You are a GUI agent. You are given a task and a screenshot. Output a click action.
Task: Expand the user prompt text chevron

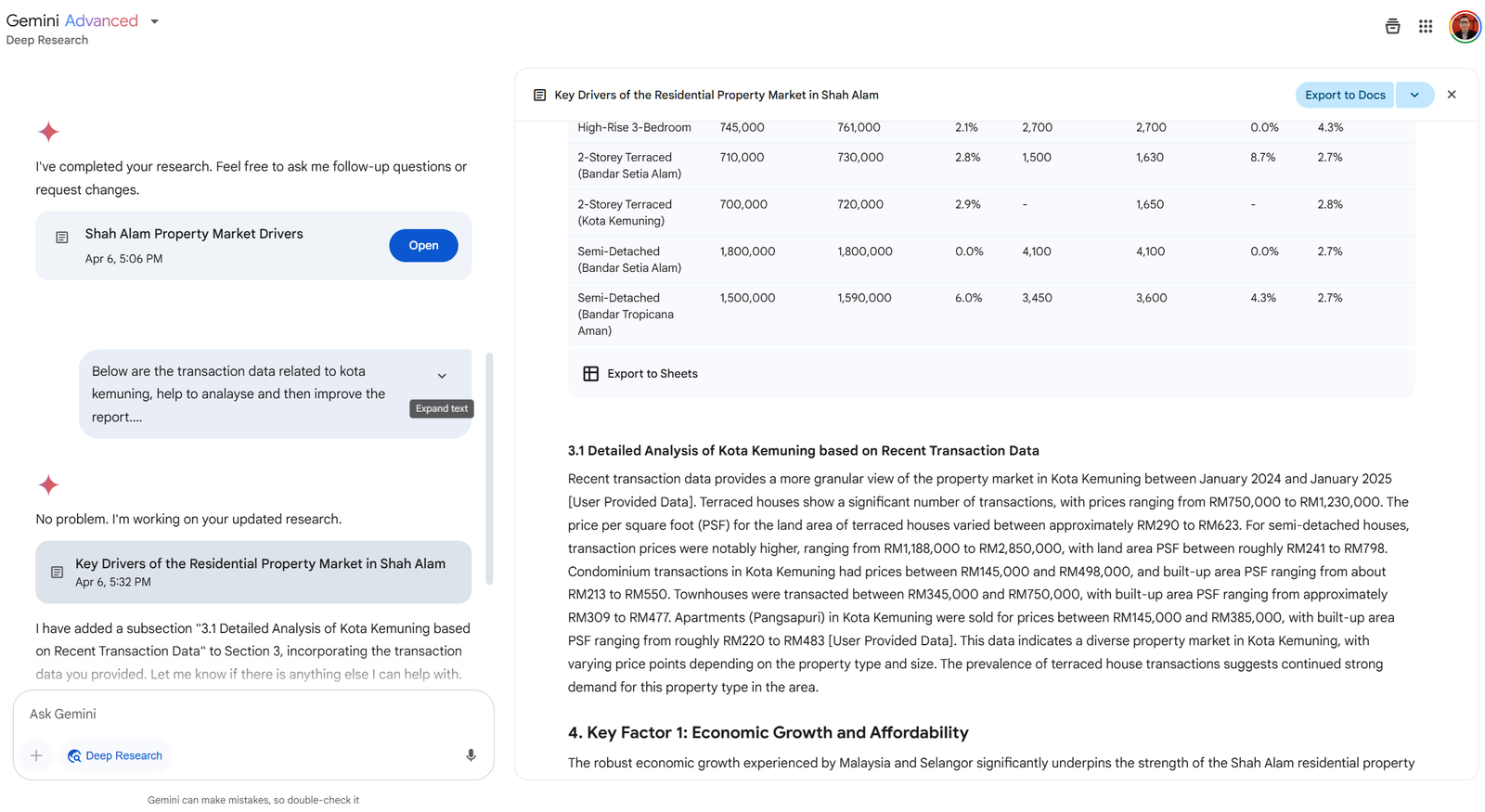click(442, 376)
